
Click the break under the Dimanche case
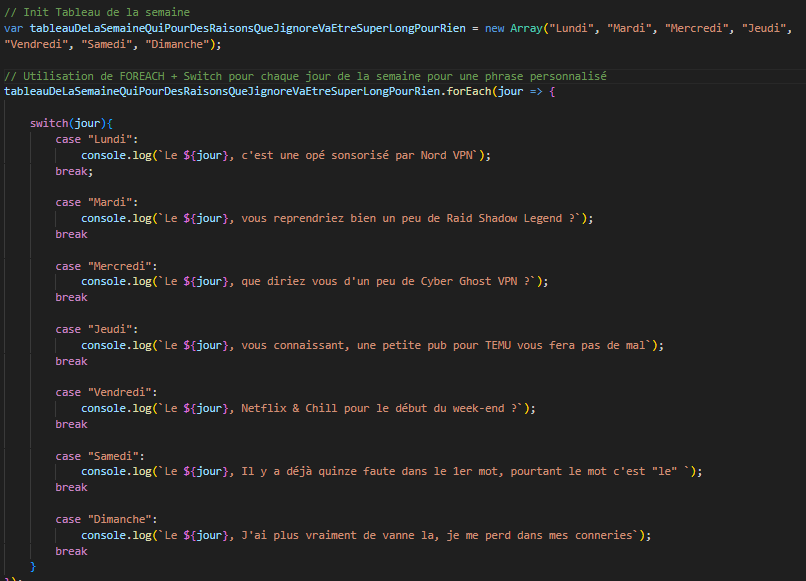(72, 551)
